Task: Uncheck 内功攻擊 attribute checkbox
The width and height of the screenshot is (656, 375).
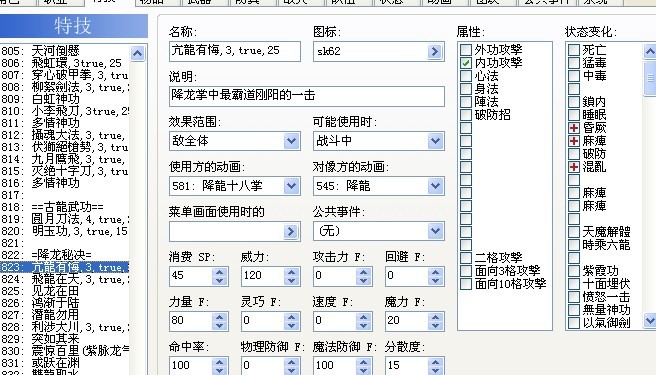Action: [466, 63]
